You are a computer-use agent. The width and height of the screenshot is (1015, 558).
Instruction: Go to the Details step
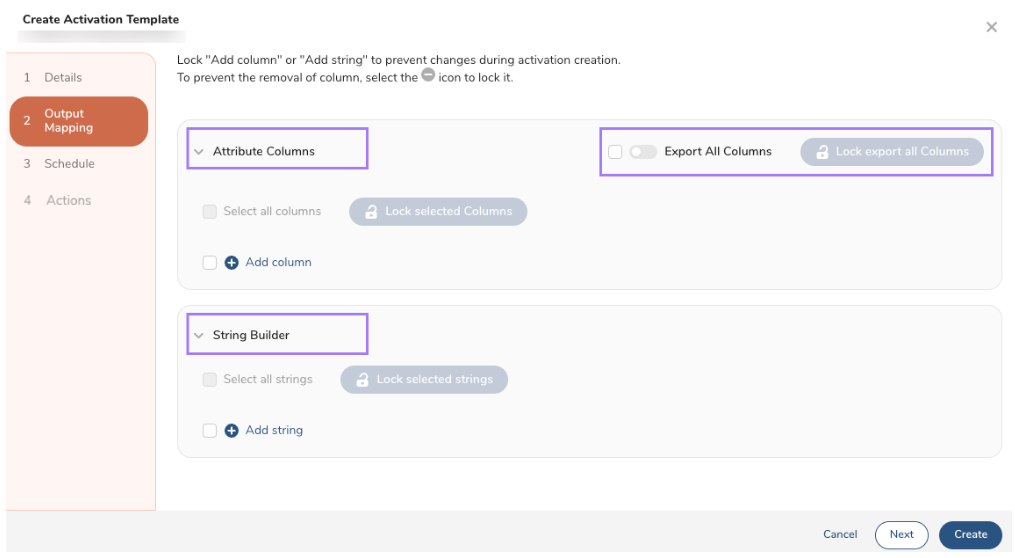pyautogui.click(x=62, y=77)
